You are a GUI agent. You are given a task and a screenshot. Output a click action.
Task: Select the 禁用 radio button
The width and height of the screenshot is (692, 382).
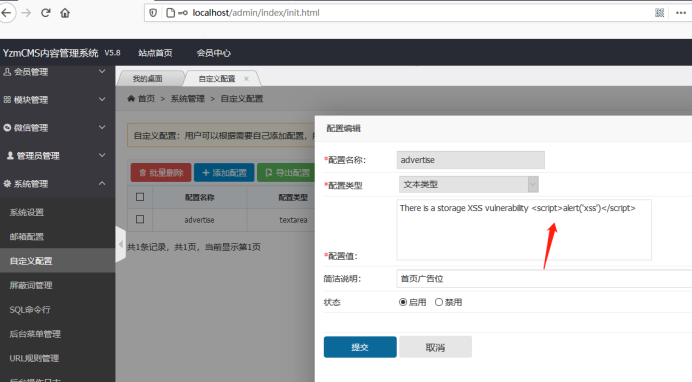tap(439, 302)
